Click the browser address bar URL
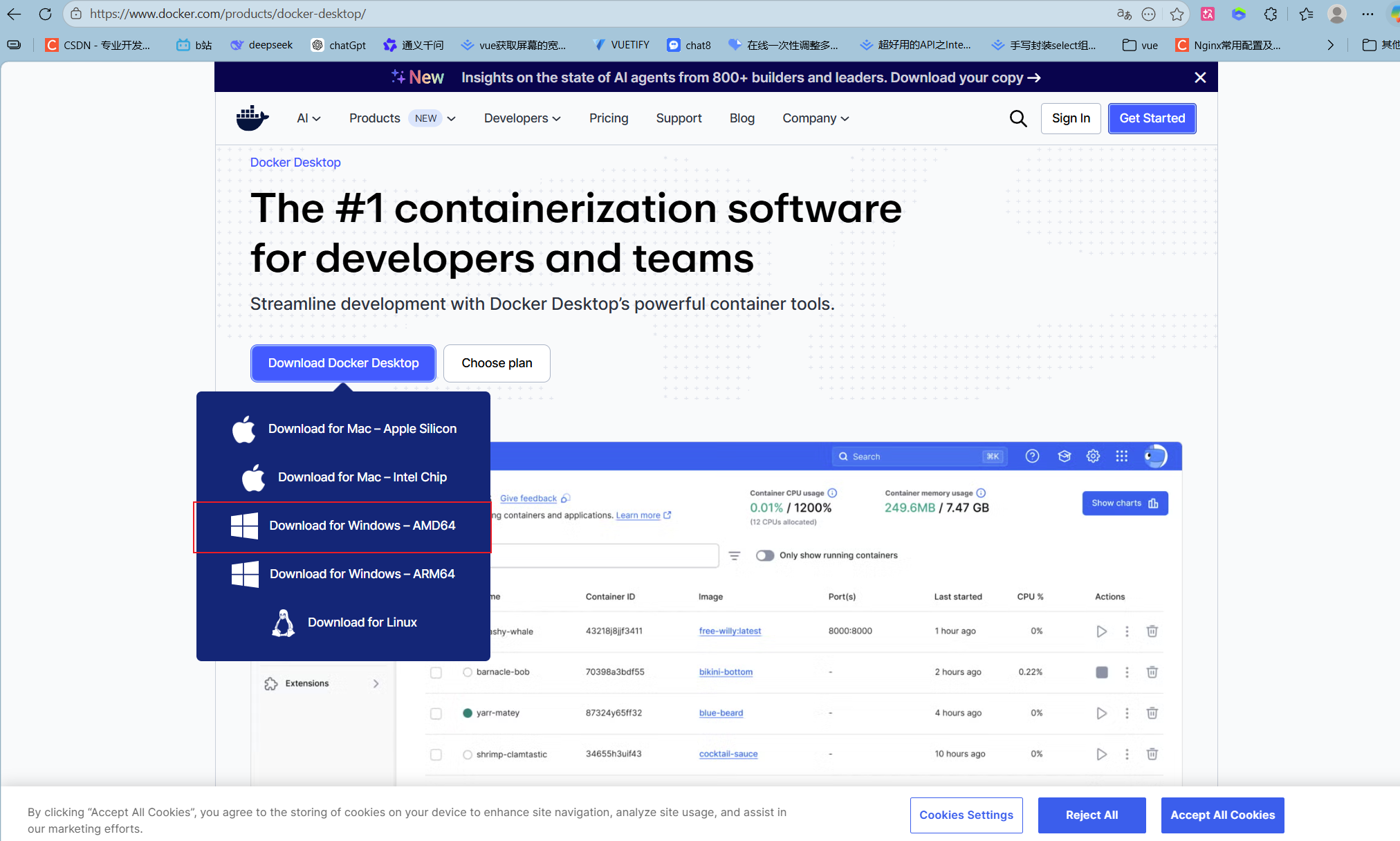 coord(228,14)
